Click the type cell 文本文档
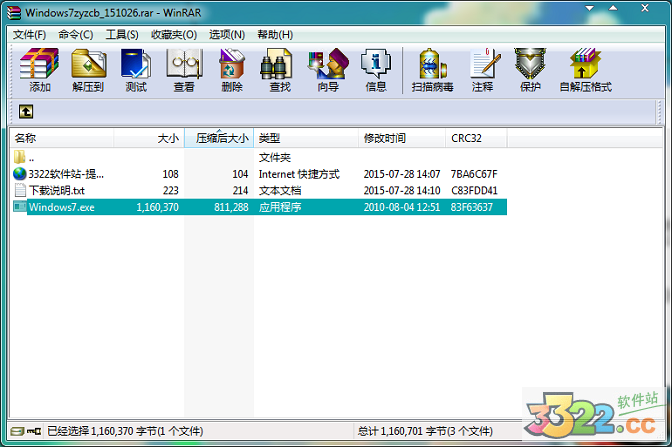 (x=280, y=190)
